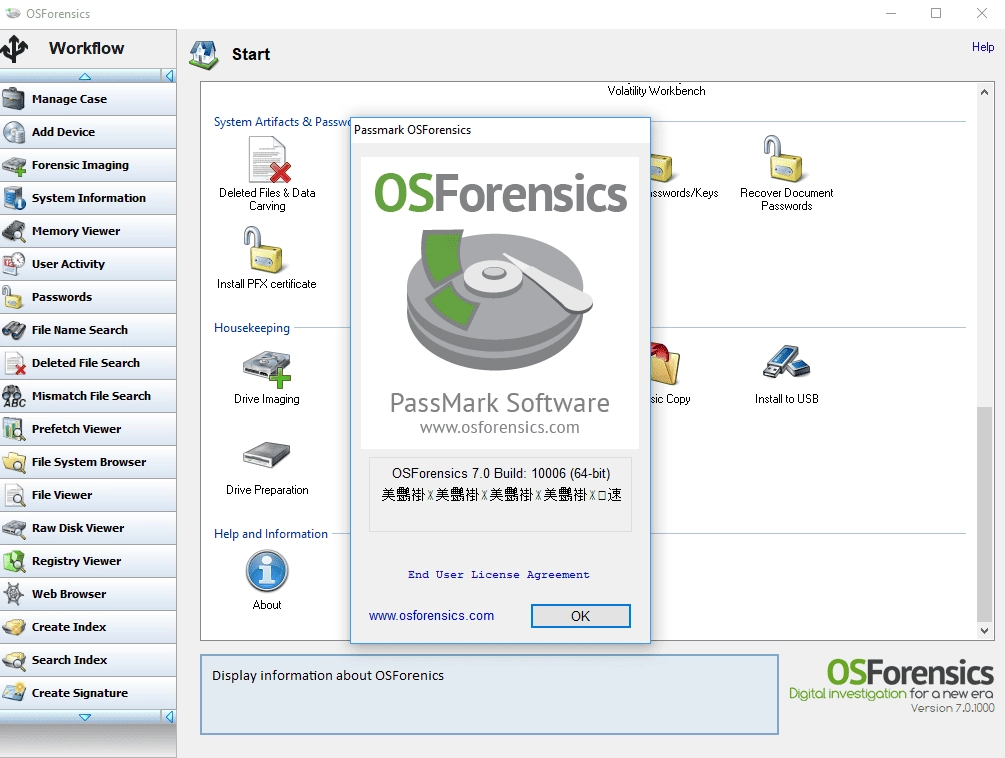
Task: Open the Help link
Action: 983,47
